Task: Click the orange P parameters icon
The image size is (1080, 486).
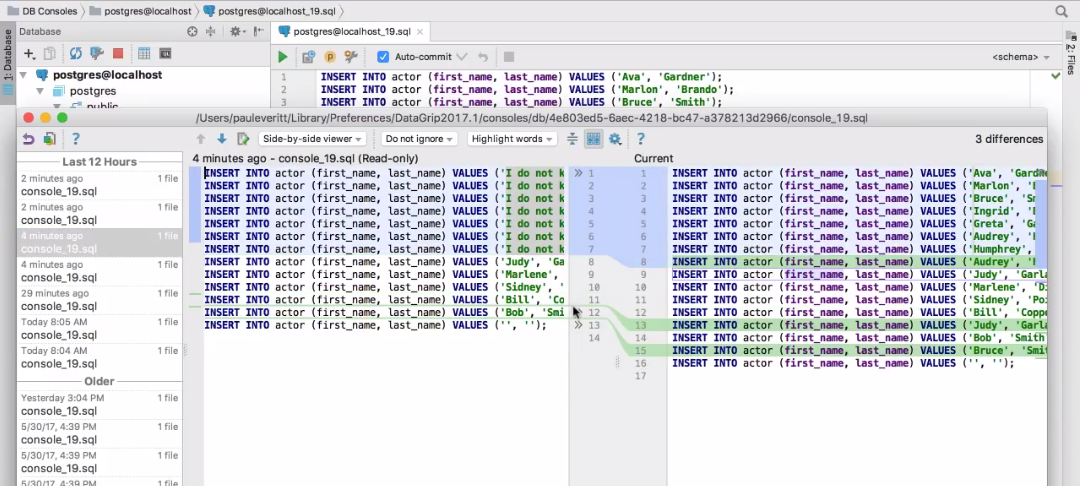Action: (x=330, y=57)
